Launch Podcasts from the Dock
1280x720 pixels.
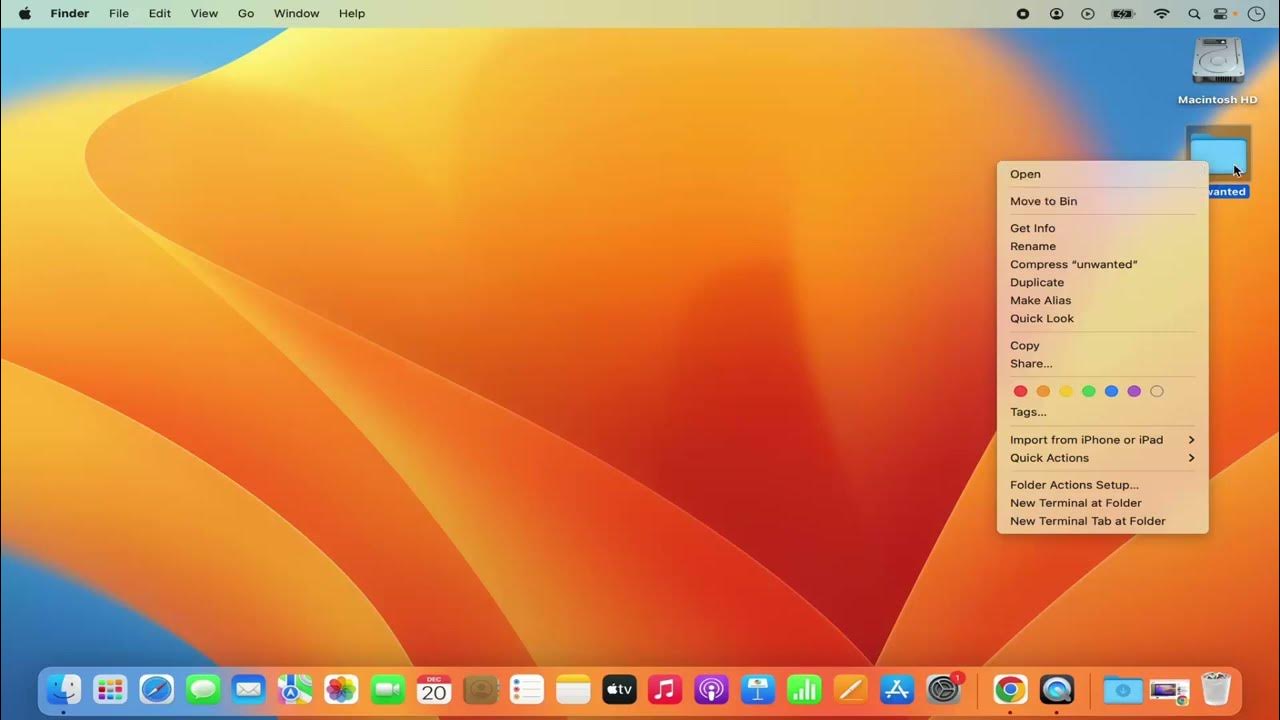(x=711, y=689)
